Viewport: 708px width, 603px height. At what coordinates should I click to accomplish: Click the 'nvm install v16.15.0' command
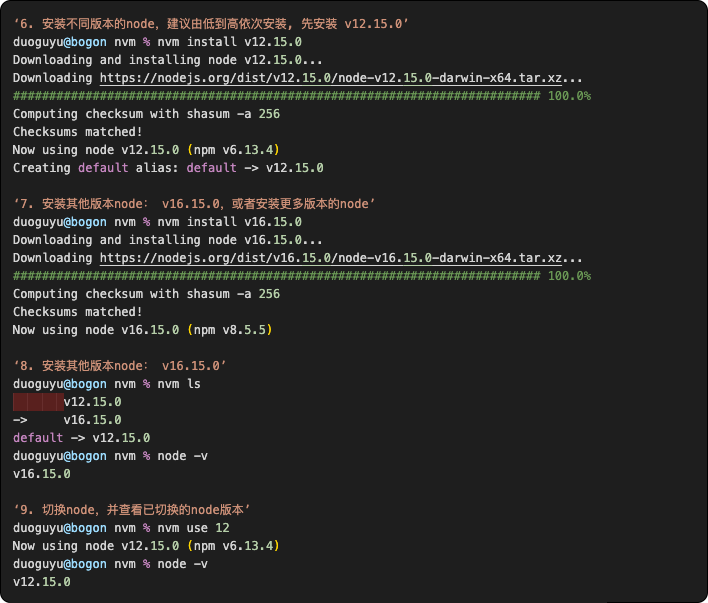point(229,222)
